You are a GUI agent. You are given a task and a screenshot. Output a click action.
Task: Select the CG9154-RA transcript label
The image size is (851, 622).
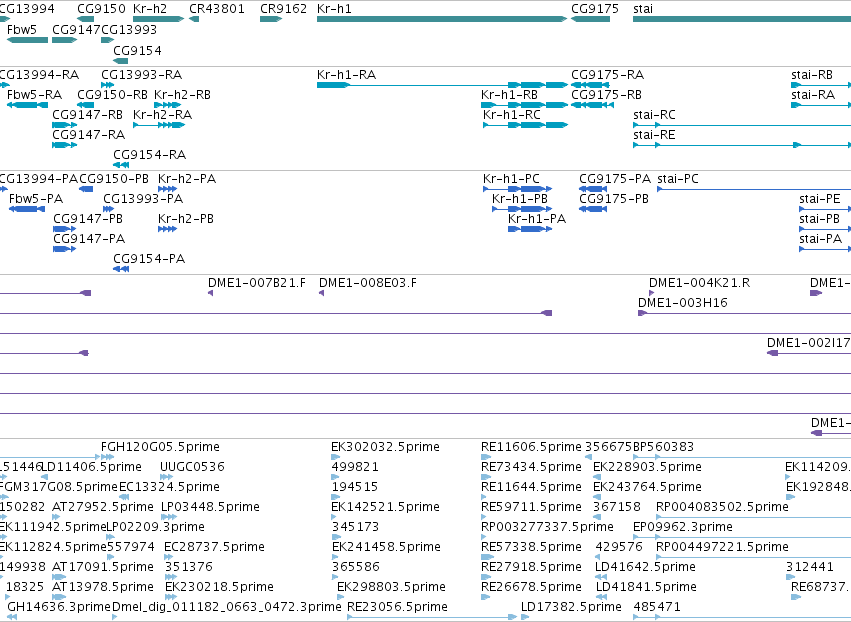point(149,155)
